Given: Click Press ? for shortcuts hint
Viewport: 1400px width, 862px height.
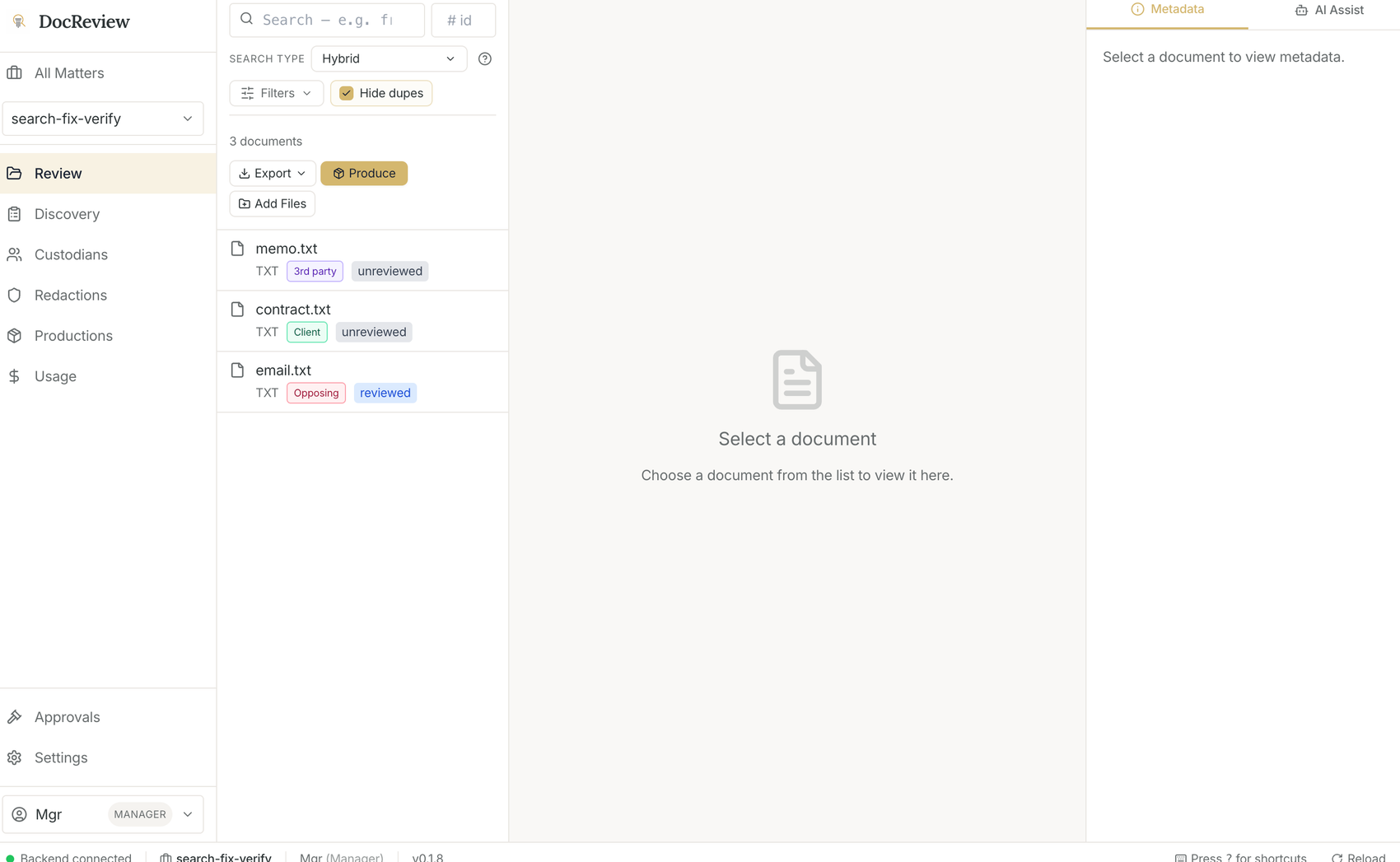Looking at the screenshot, I should pos(1241,857).
